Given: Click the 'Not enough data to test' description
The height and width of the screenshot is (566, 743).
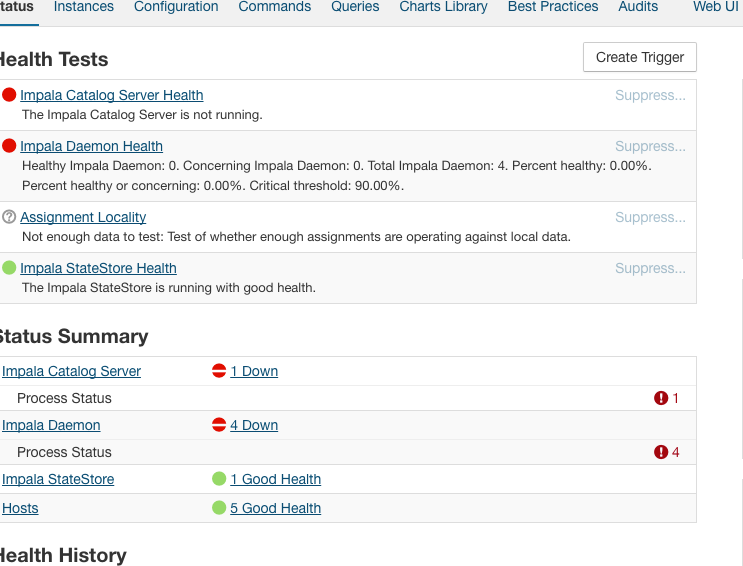Looking at the screenshot, I should coord(296,237).
